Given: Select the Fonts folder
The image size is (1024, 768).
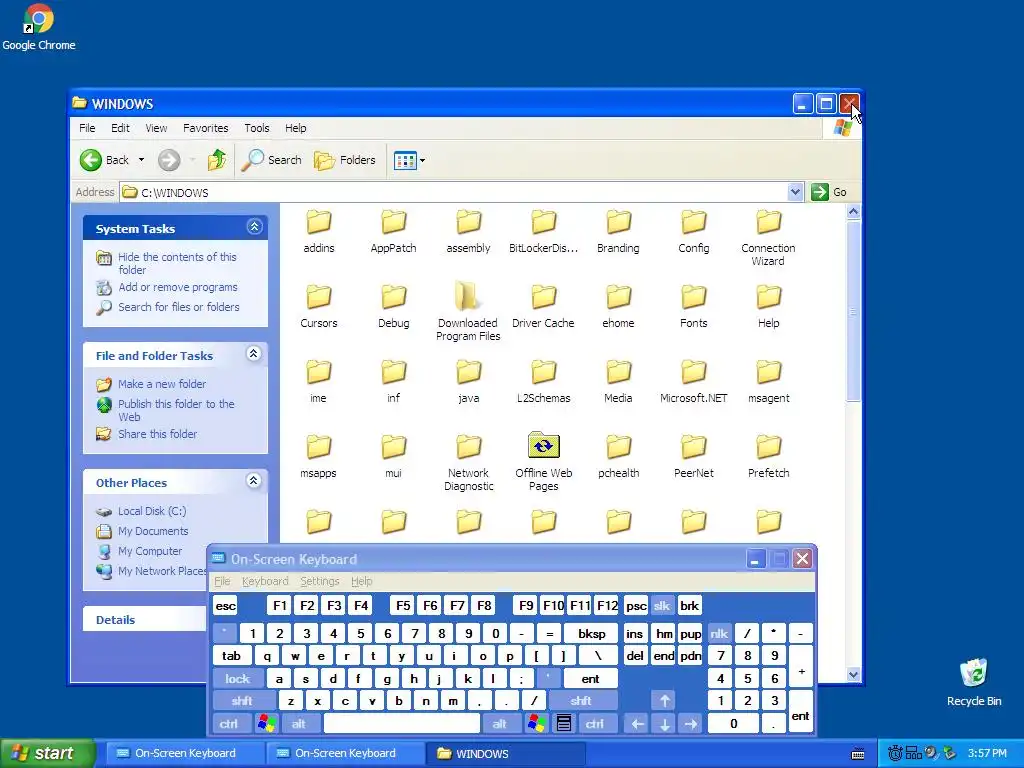Looking at the screenshot, I should 694,306.
